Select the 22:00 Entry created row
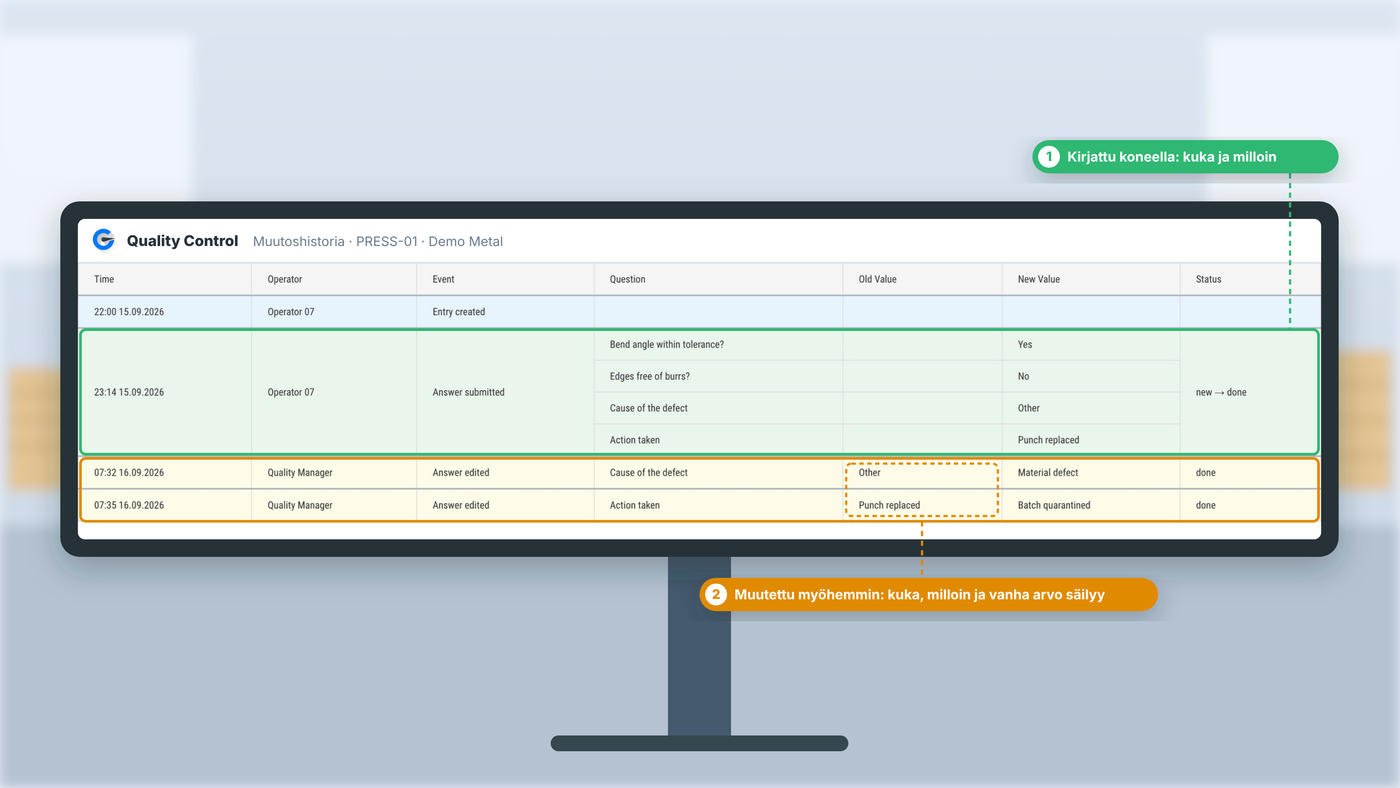 pos(700,312)
